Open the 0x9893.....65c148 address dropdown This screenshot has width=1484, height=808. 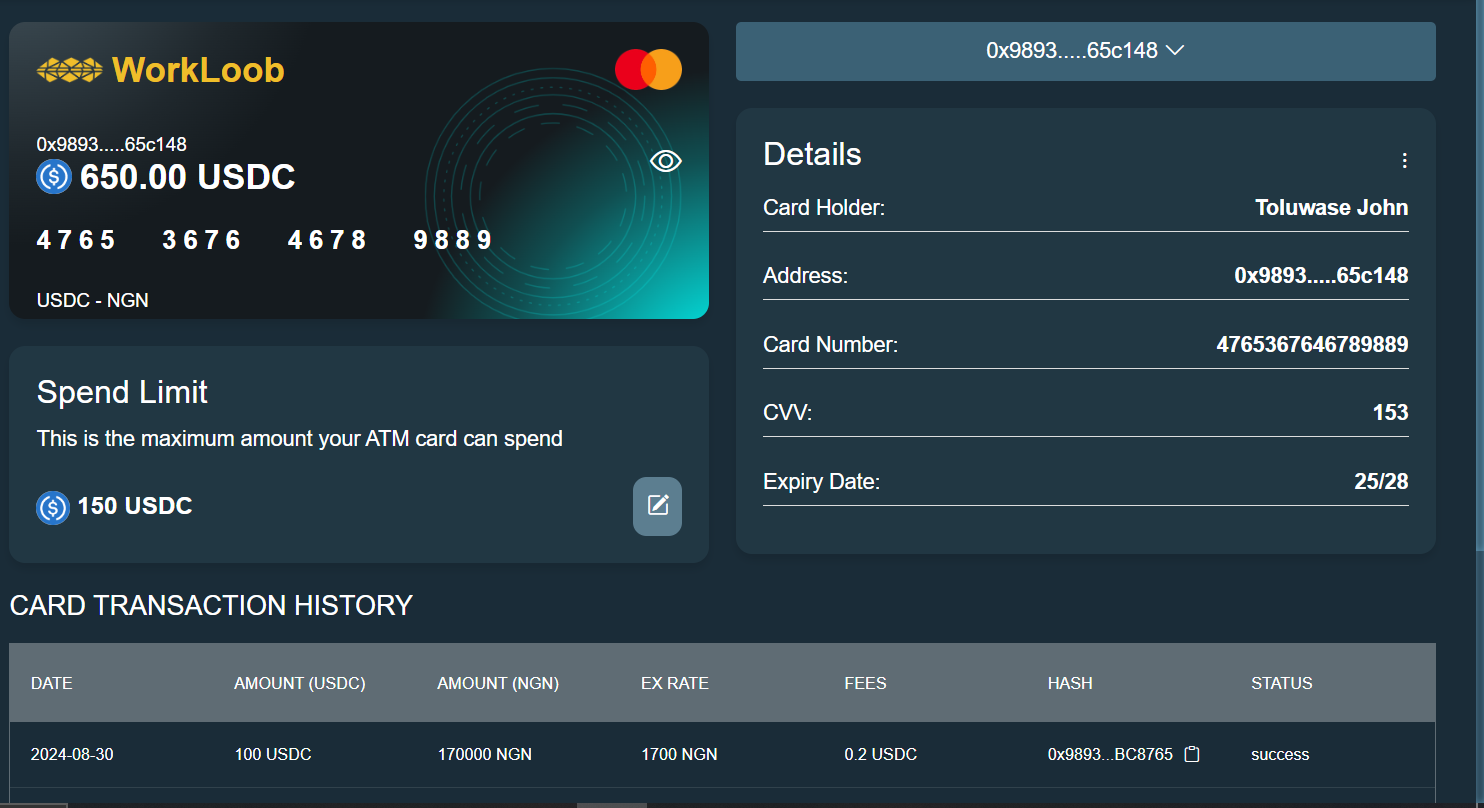[x=1086, y=51]
